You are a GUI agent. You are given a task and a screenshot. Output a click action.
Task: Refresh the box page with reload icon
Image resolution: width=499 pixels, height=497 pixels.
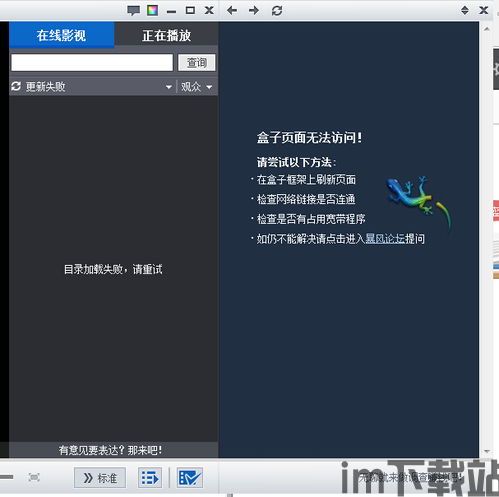point(277,11)
